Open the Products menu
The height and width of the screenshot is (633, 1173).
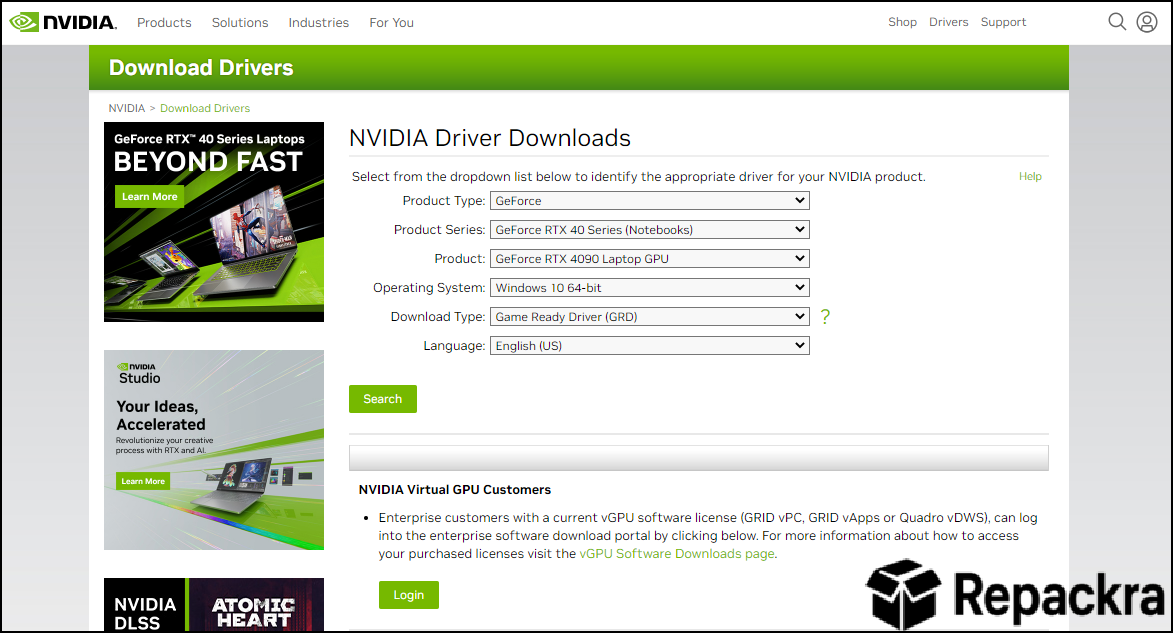pos(164,22)
